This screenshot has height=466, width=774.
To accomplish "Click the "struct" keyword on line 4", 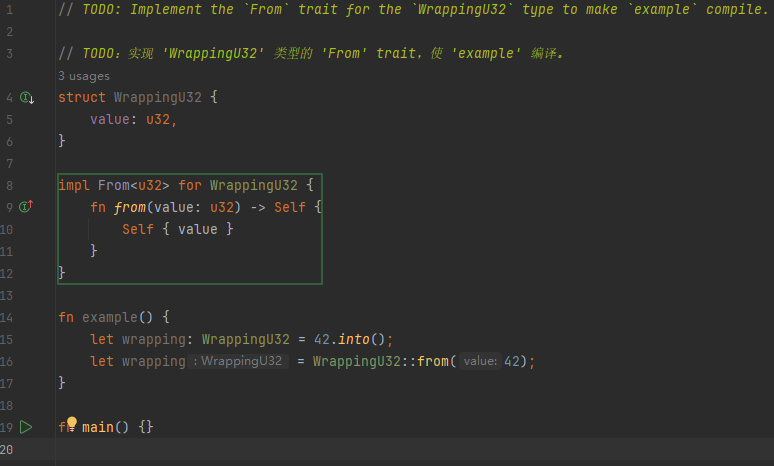I will pos(82,98).
